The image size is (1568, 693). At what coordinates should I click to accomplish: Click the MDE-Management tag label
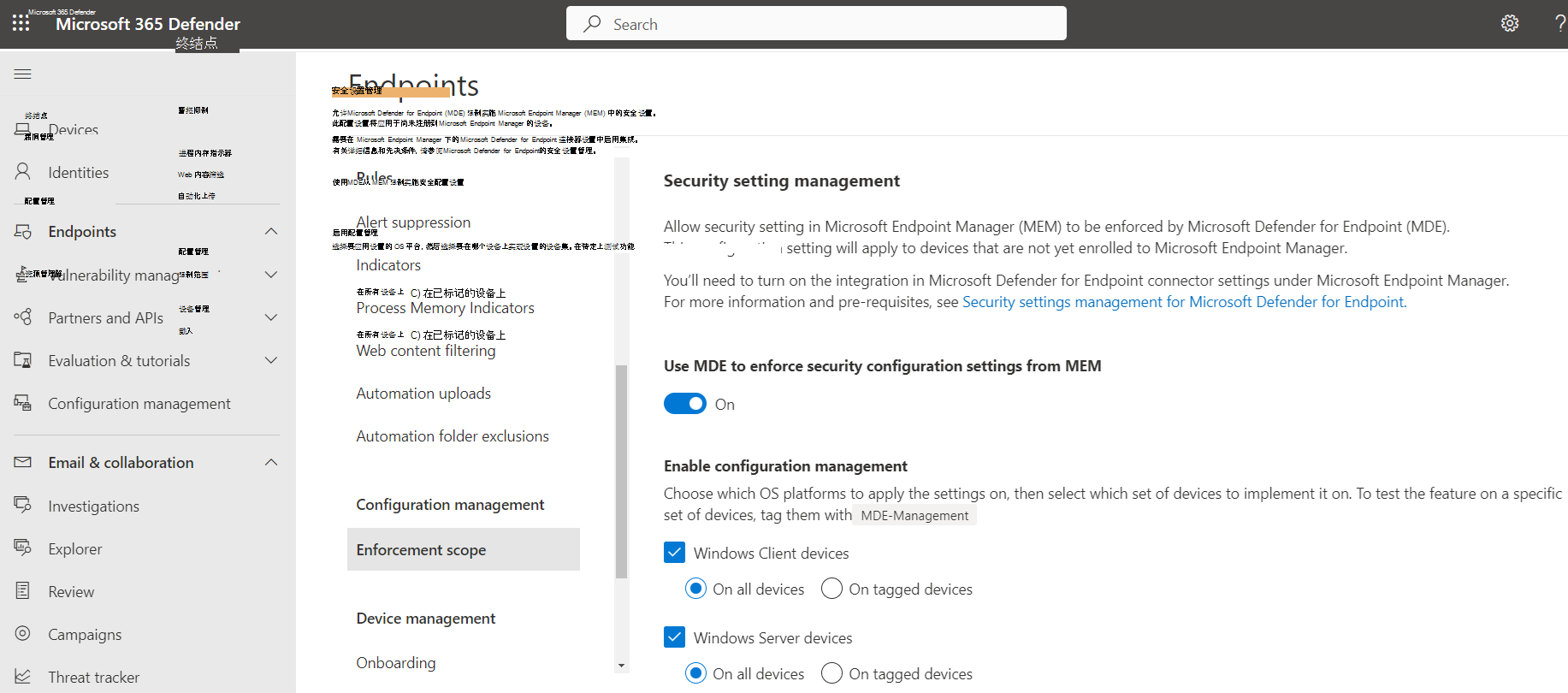point(914,515)
